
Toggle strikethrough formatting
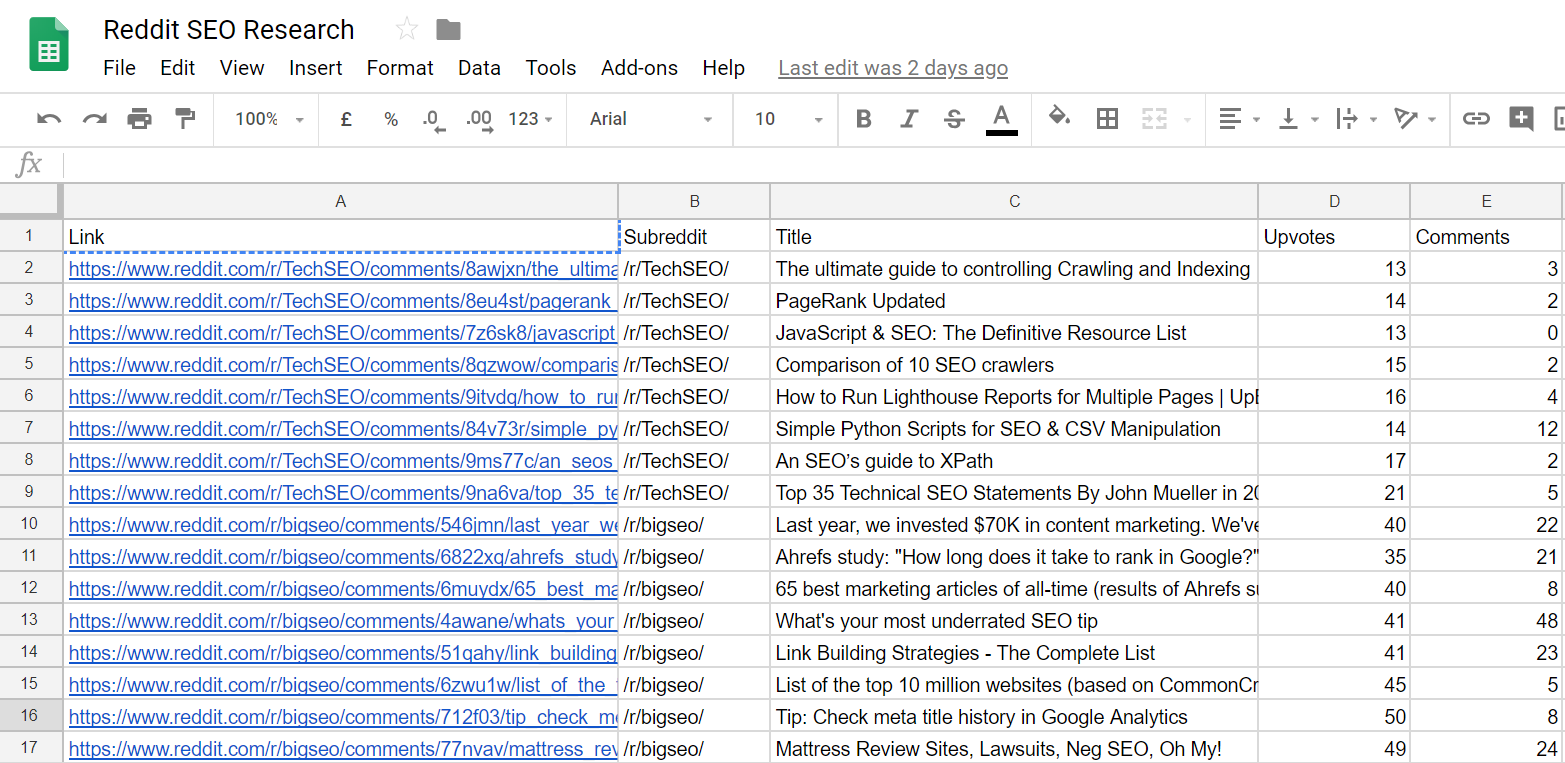(954, 119)
